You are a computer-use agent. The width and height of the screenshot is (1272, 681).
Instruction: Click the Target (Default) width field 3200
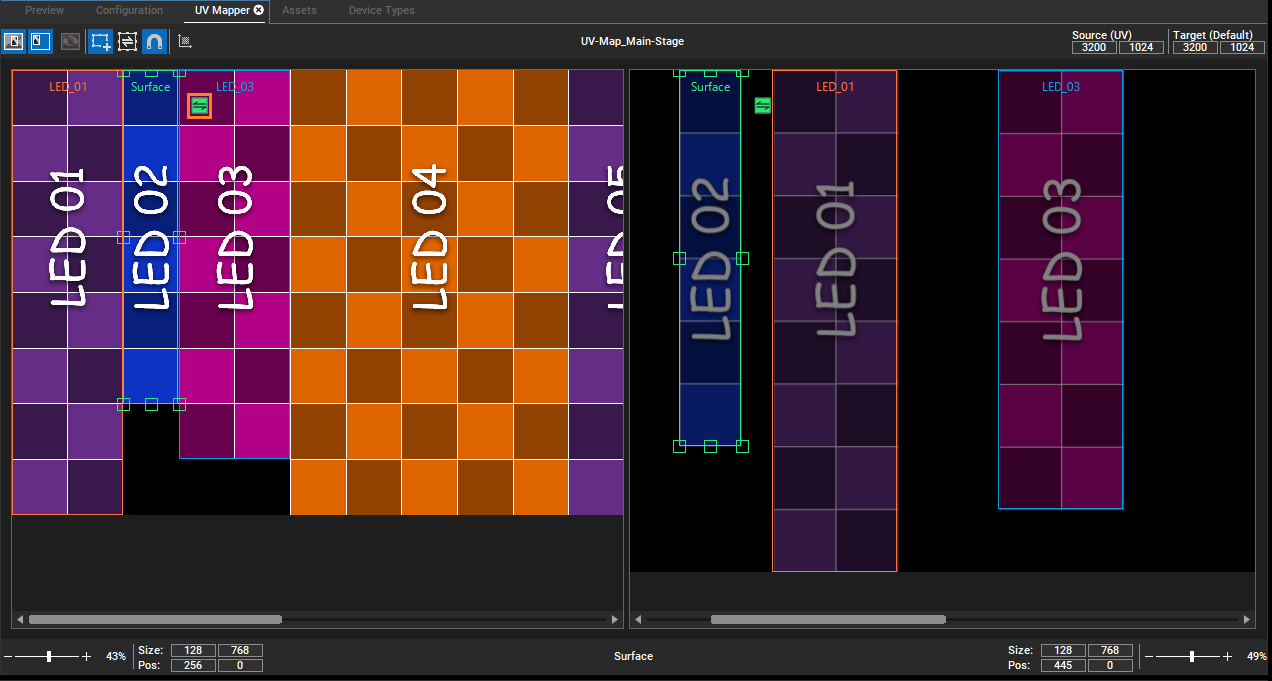pyautogui.click(x=1195, y=47)
